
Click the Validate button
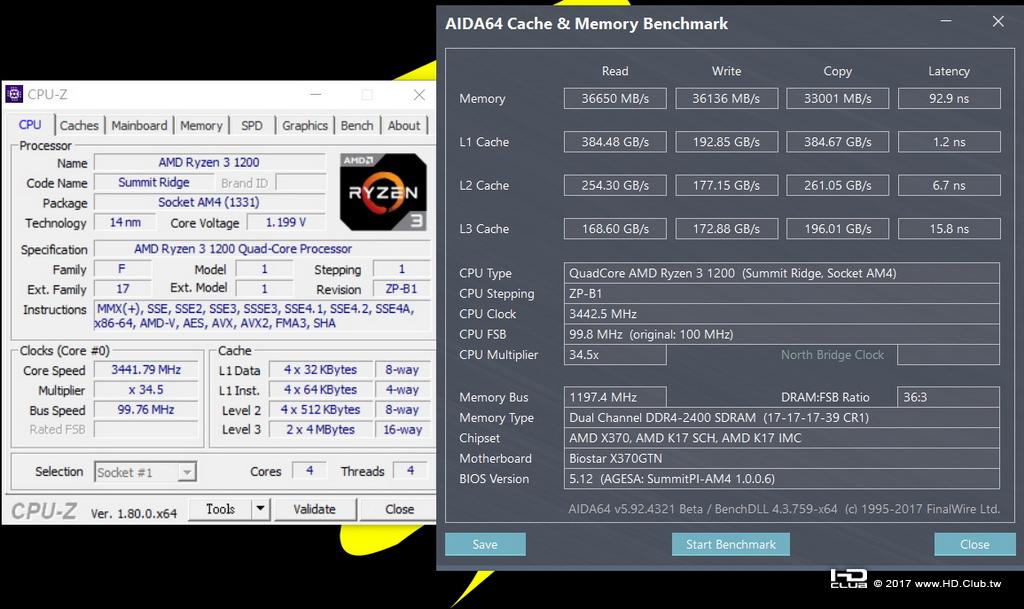[315, 509]
